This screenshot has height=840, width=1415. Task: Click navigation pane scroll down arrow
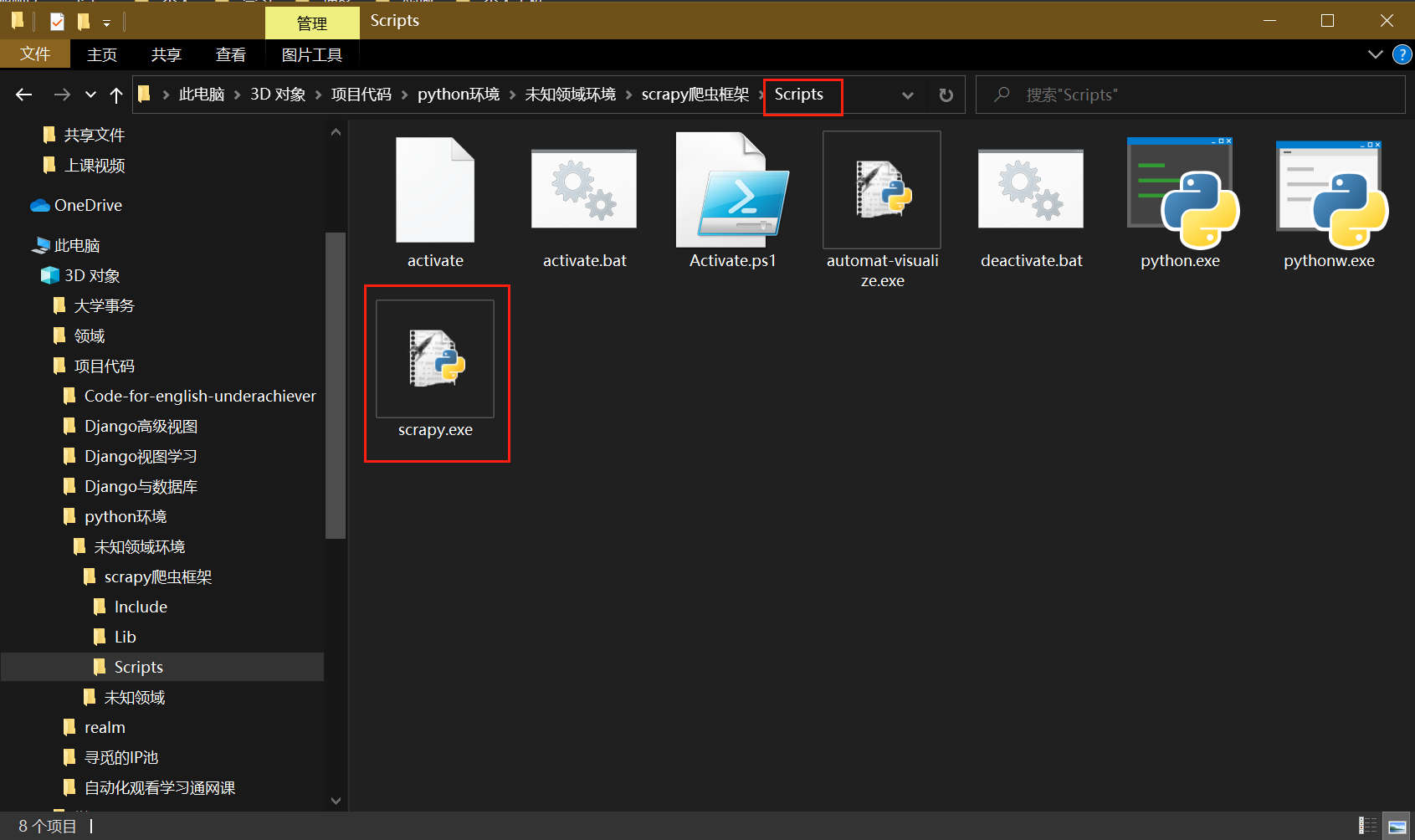(x=336, y=800)
